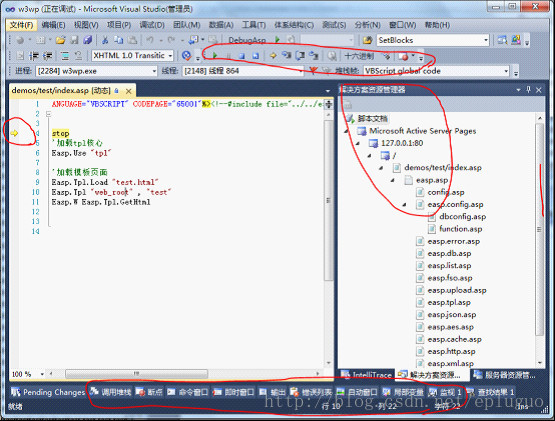
Task: Open the 帮助(H) help menu
Action: (437, 25)
